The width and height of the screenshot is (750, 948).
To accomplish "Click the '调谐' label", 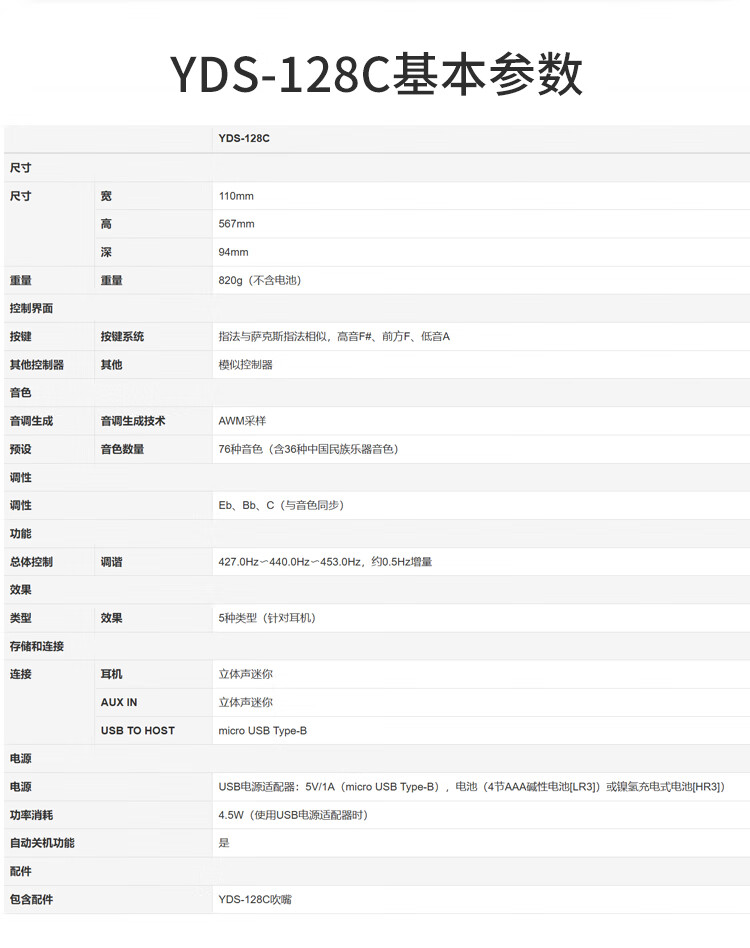I will click(x=111, y=562).
